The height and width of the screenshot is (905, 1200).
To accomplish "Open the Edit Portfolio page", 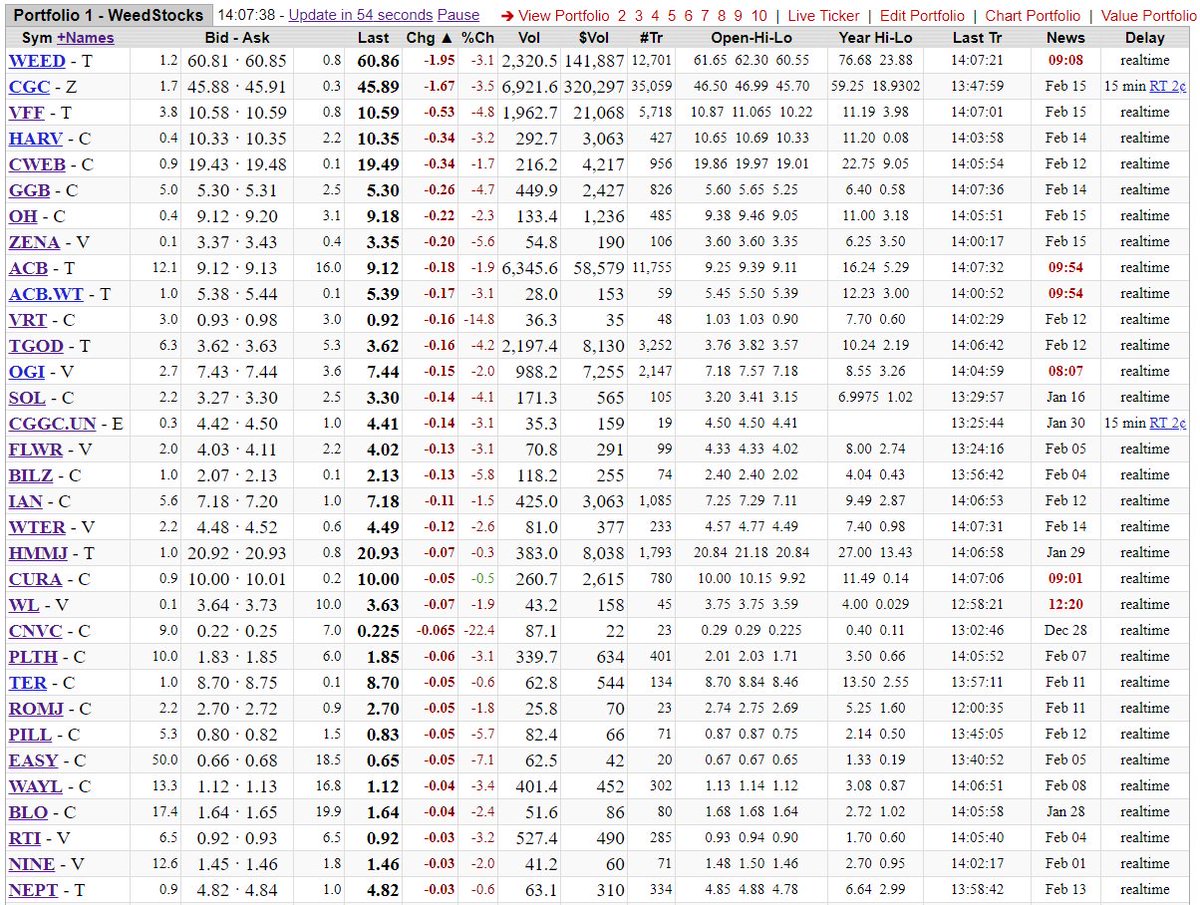I will (x=922, y=16).
